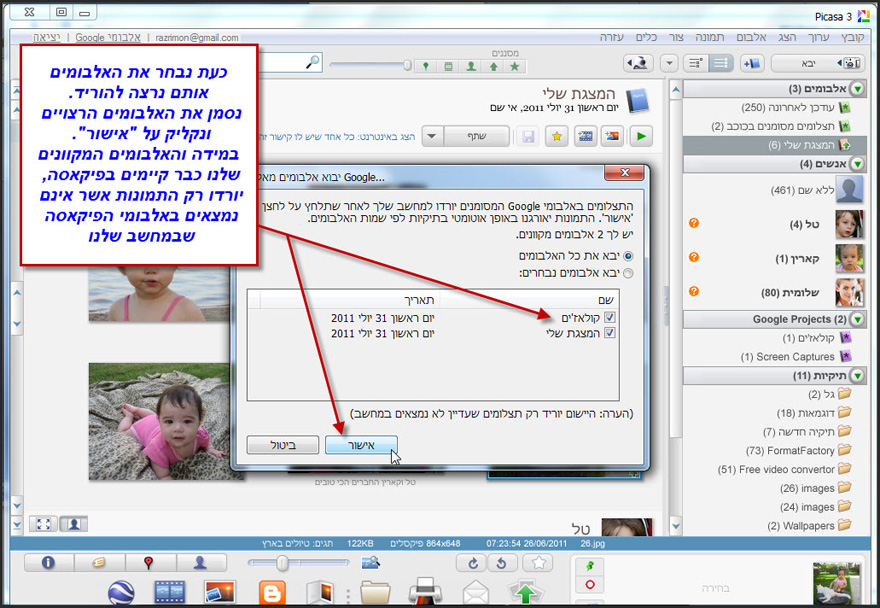Collapse the אנשים (4) section

click(x=857, y=164)
